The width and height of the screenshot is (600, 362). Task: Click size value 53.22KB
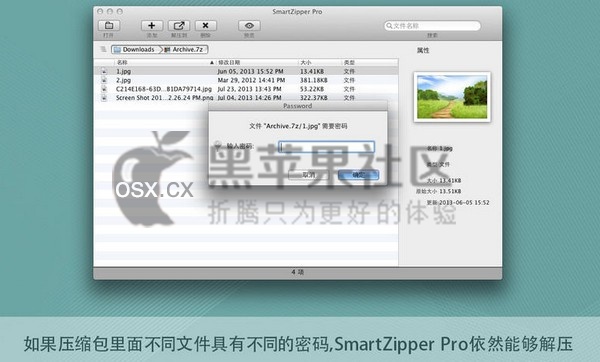tap(312, 89)
